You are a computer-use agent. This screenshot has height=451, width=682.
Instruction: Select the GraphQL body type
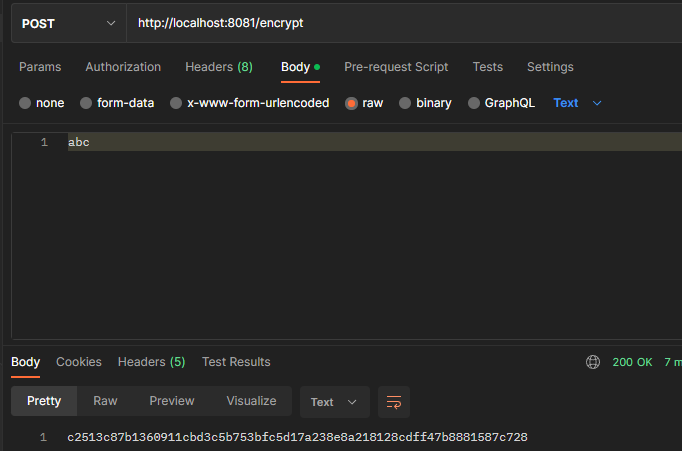point(501,103)
